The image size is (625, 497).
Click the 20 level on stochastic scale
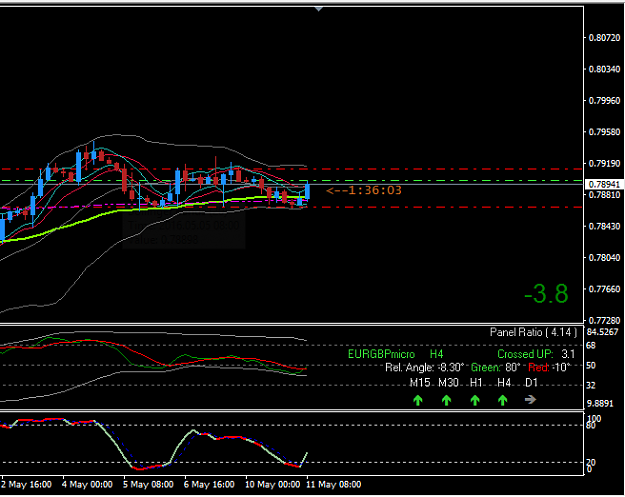(591, 462)
